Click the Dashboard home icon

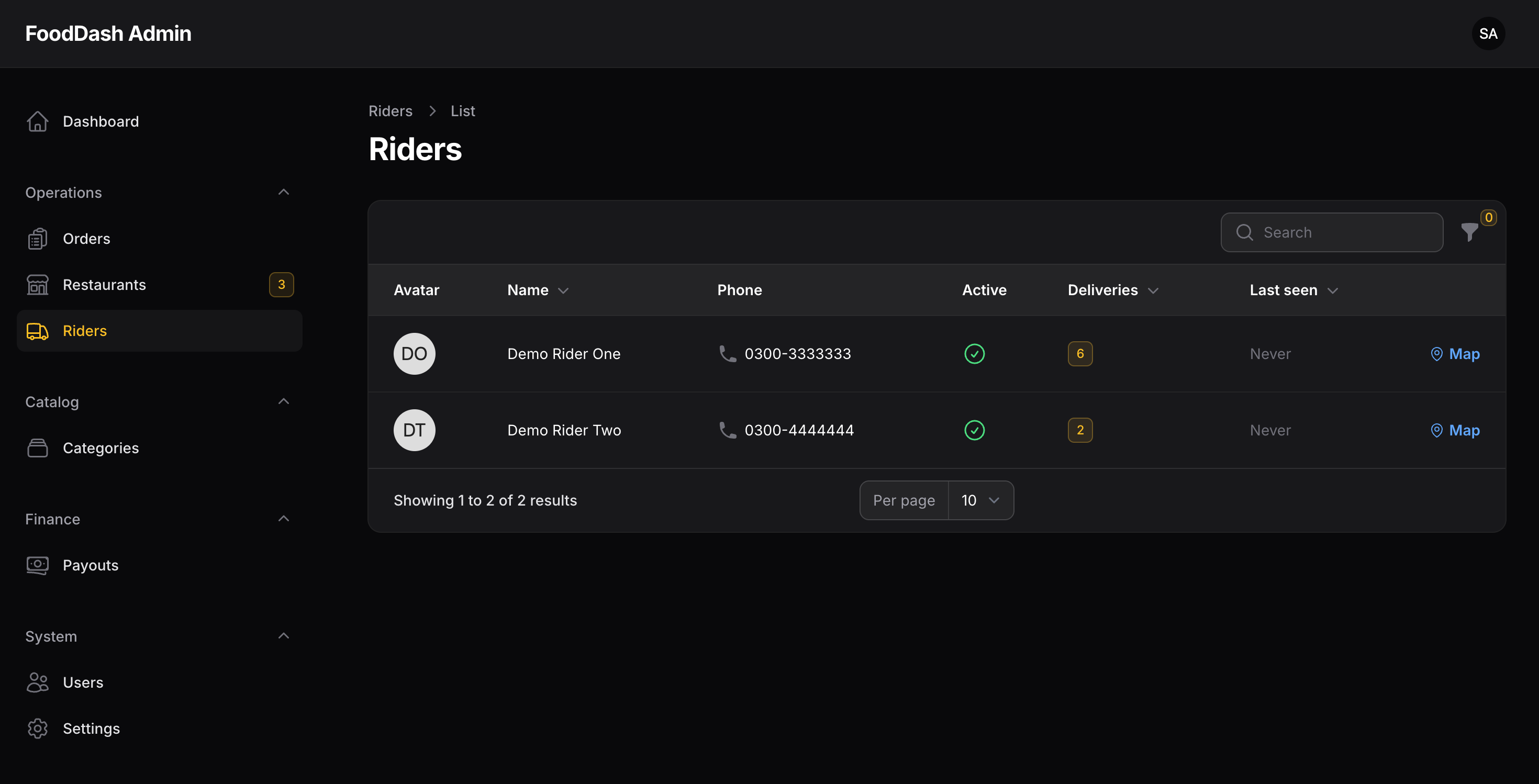click(38, 121)
